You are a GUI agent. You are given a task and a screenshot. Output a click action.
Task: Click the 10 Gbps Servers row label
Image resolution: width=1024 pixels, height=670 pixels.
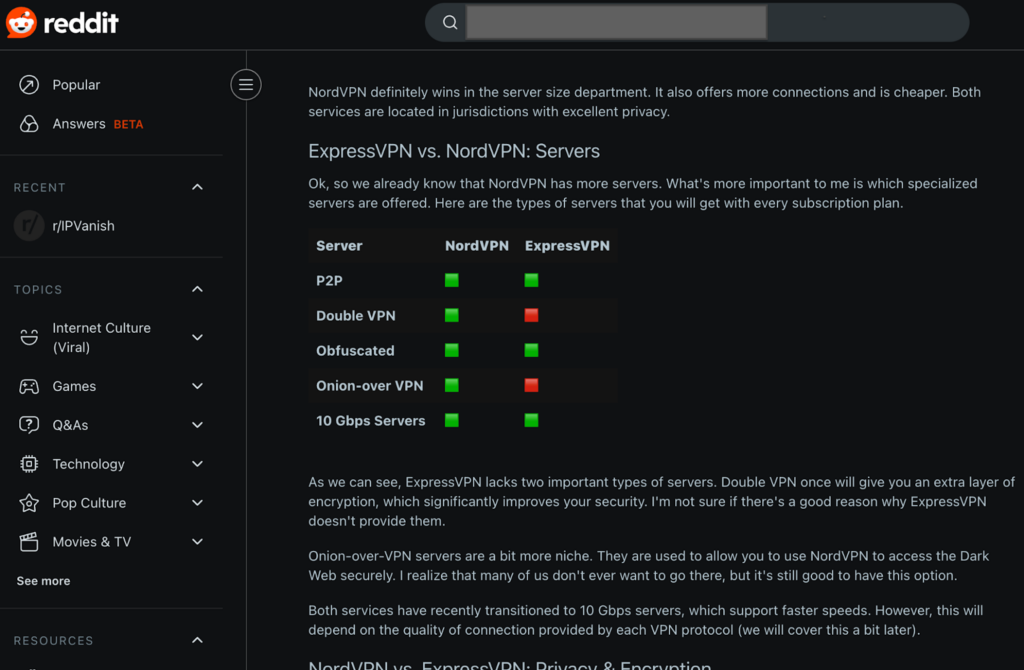pyautogui.click(x=370, y=421)
